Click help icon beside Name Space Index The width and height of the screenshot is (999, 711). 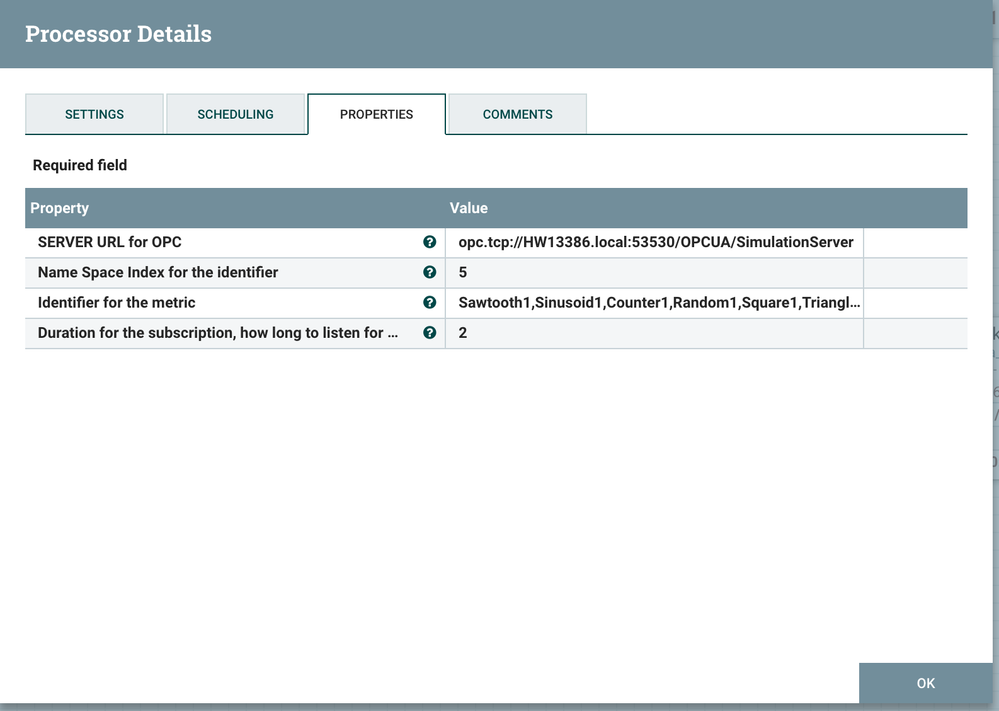pyautogui.click(x=430, y=272)
